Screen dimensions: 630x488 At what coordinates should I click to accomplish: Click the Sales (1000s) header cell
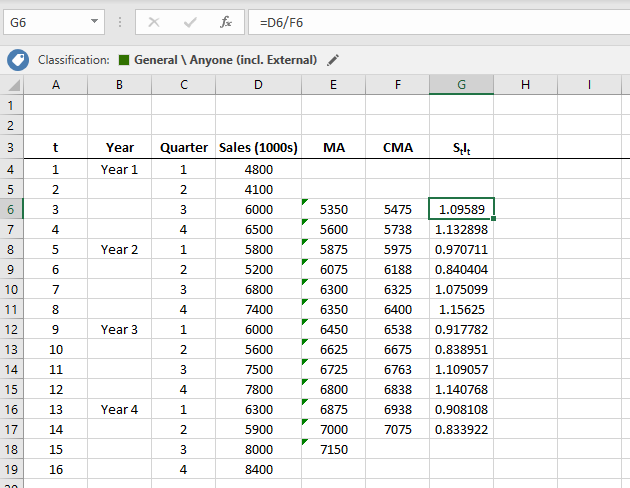(x=259, y=148)
